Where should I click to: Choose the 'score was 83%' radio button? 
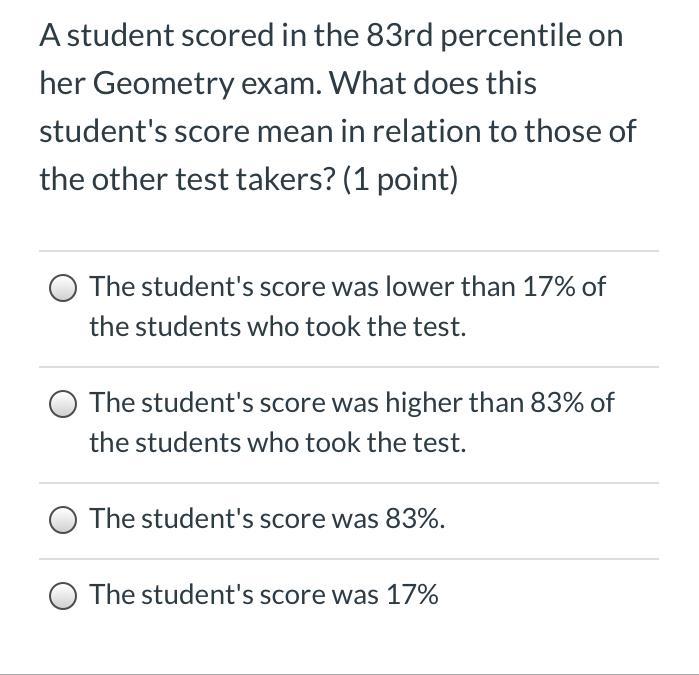tap(63, 520)
